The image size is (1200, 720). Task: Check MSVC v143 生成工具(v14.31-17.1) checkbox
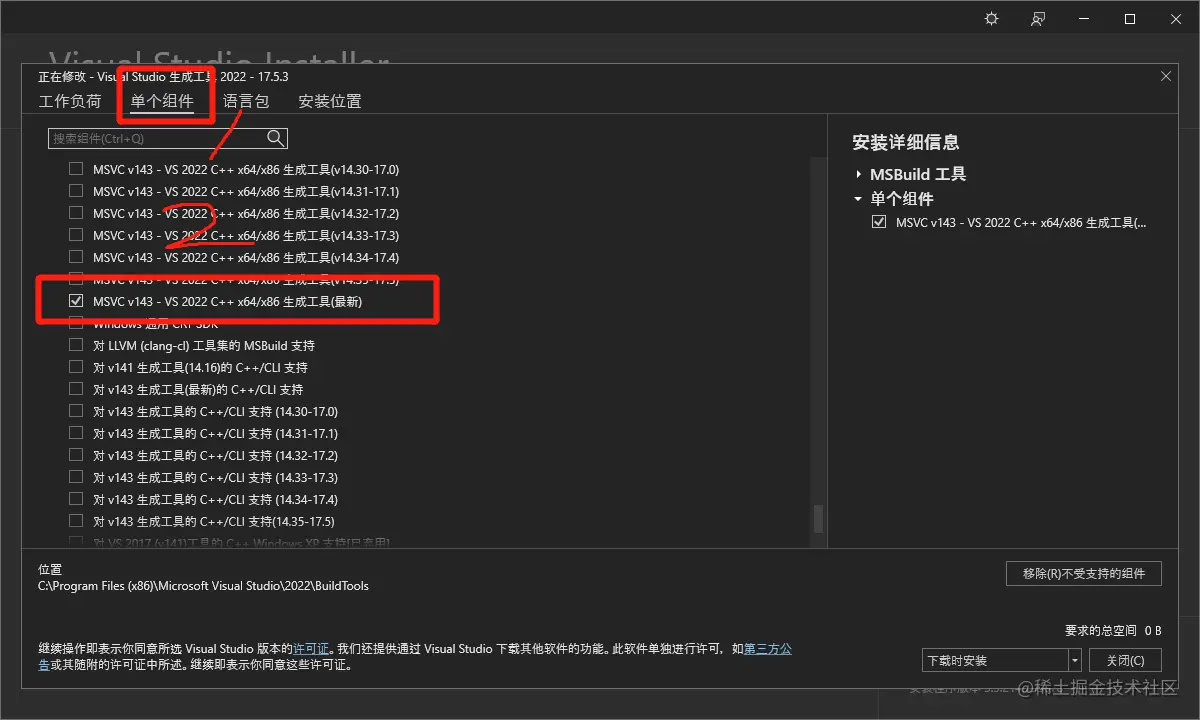pos(76,191)
